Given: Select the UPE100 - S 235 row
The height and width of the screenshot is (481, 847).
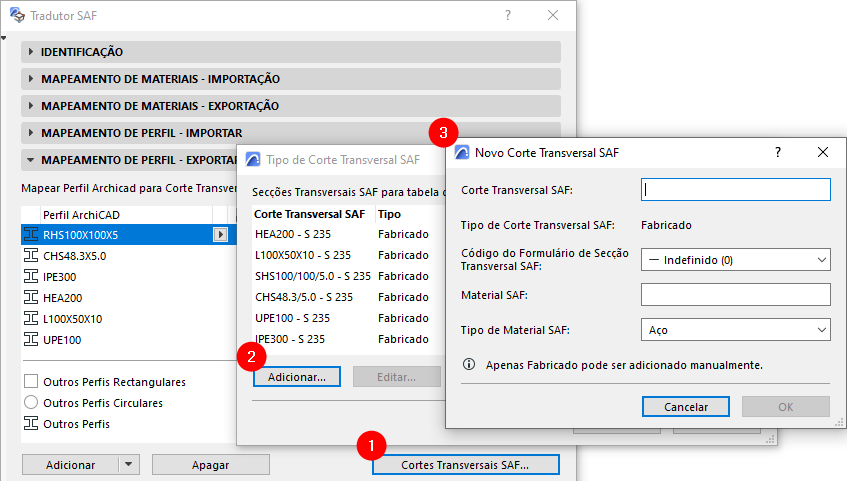Looking at the screenshot, I should coord(348,318).
